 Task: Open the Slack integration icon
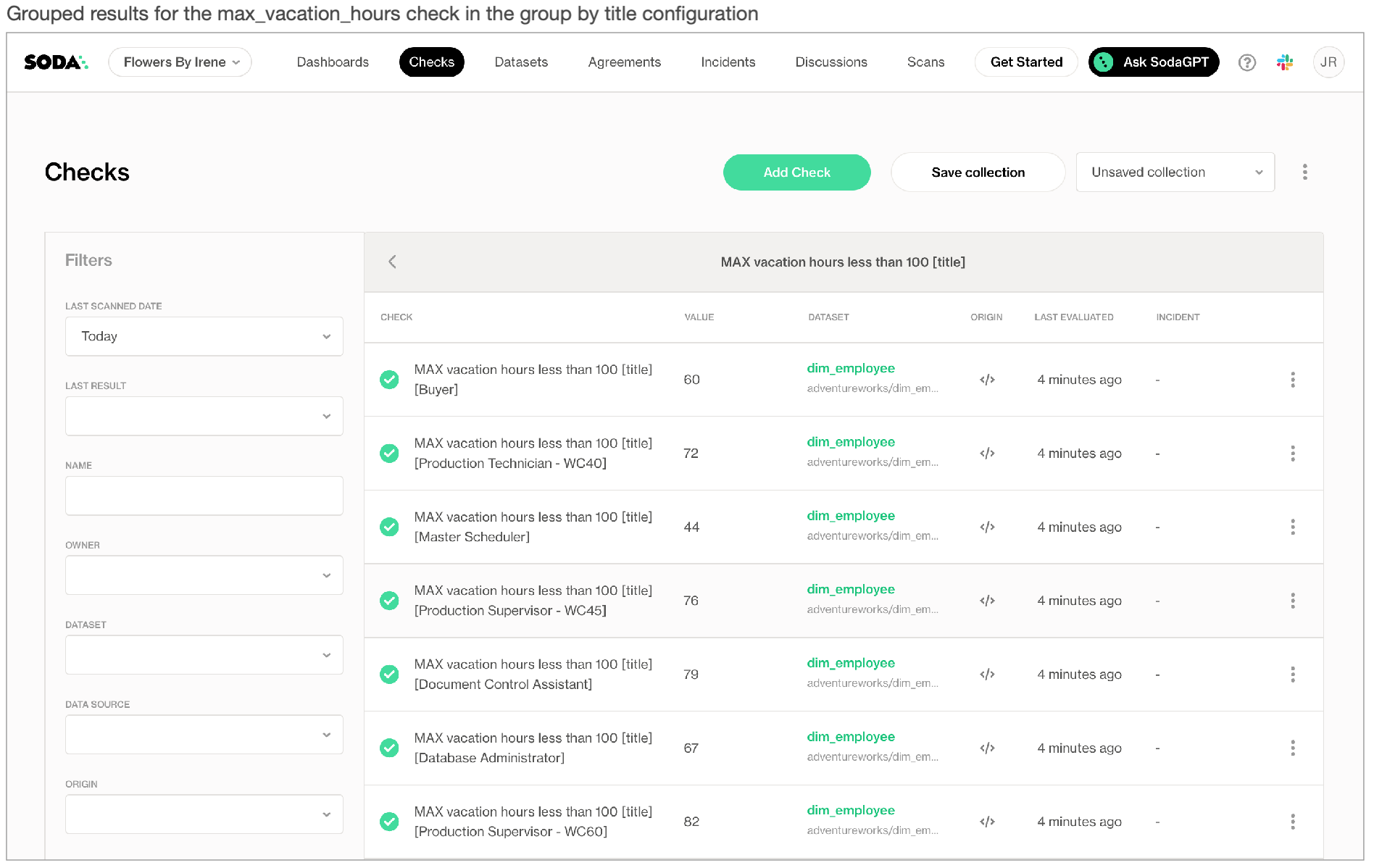point(1285,62)
